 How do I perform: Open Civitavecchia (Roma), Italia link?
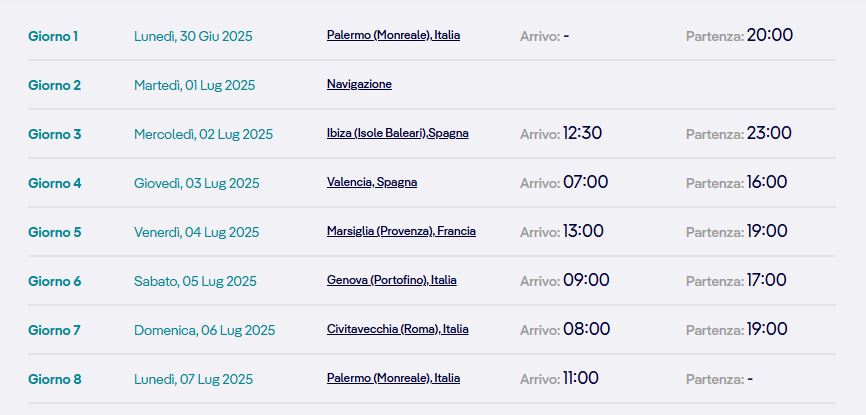click(398, 329)
